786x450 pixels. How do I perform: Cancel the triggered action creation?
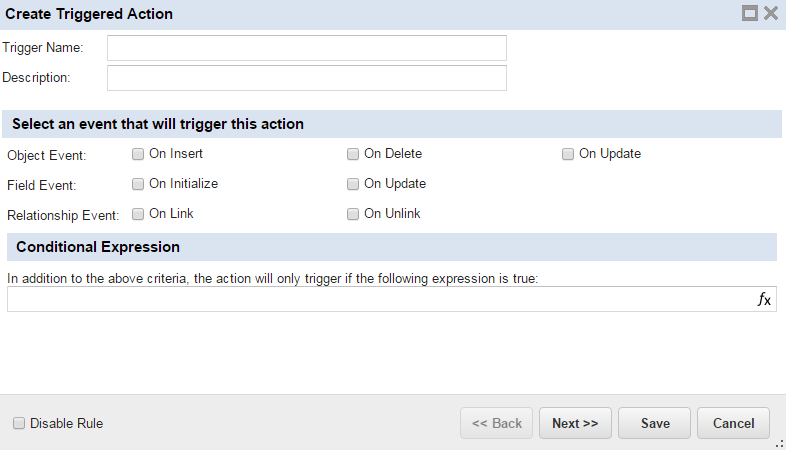[x=733, y=423]
